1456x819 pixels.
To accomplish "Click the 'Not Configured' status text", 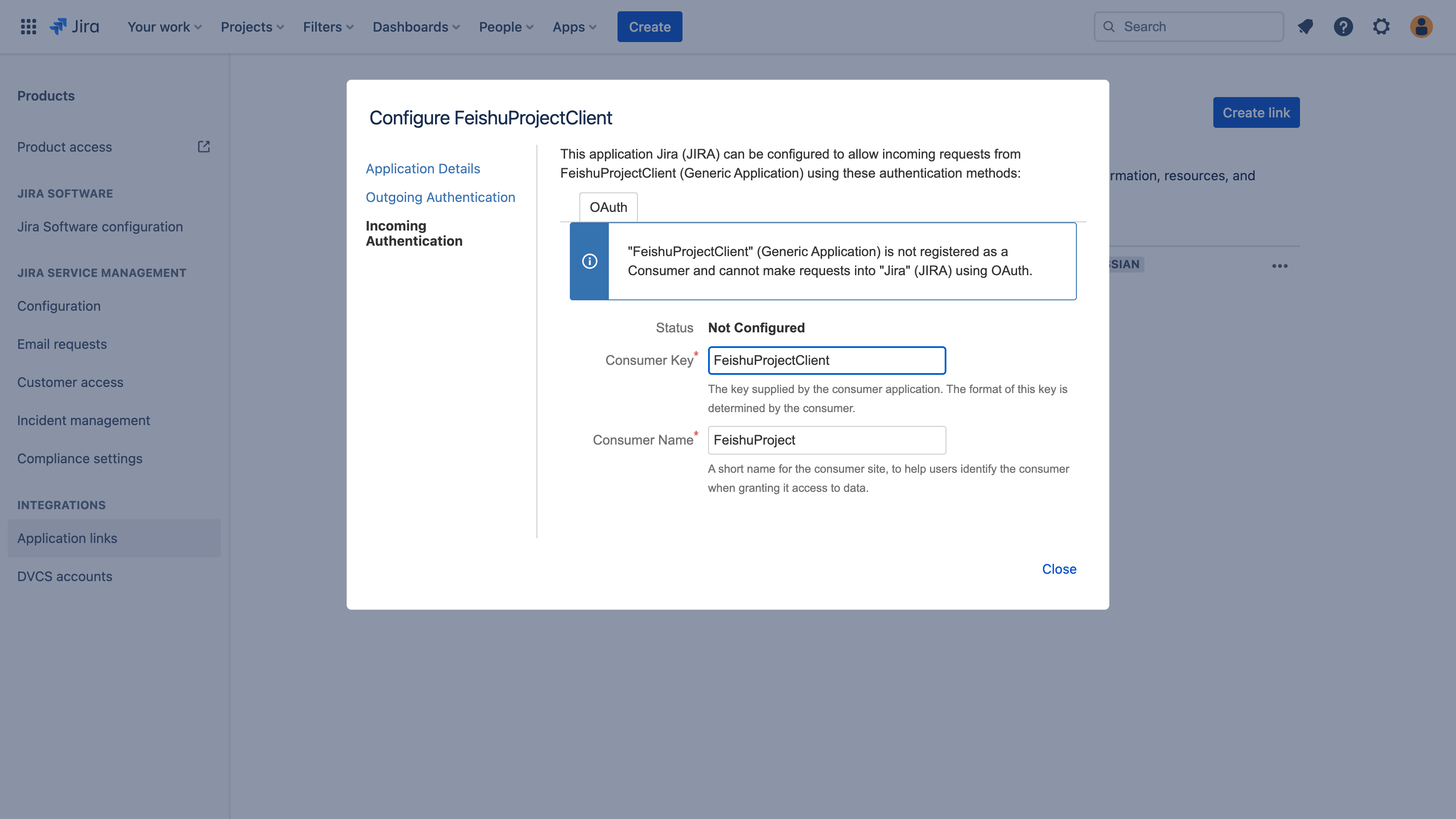I will click(x=756, y=328).
